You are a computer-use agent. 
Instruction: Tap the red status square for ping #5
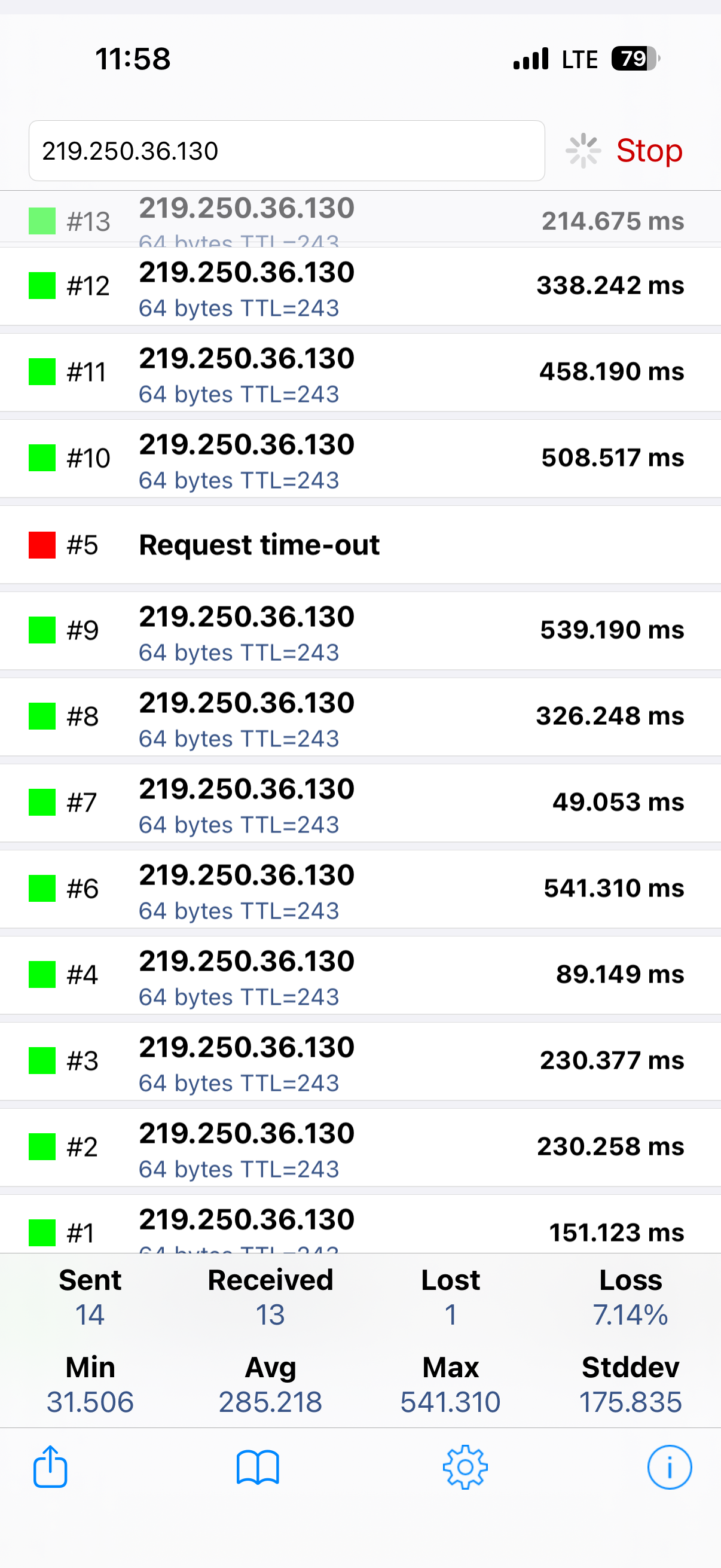(x=42, y=545)
